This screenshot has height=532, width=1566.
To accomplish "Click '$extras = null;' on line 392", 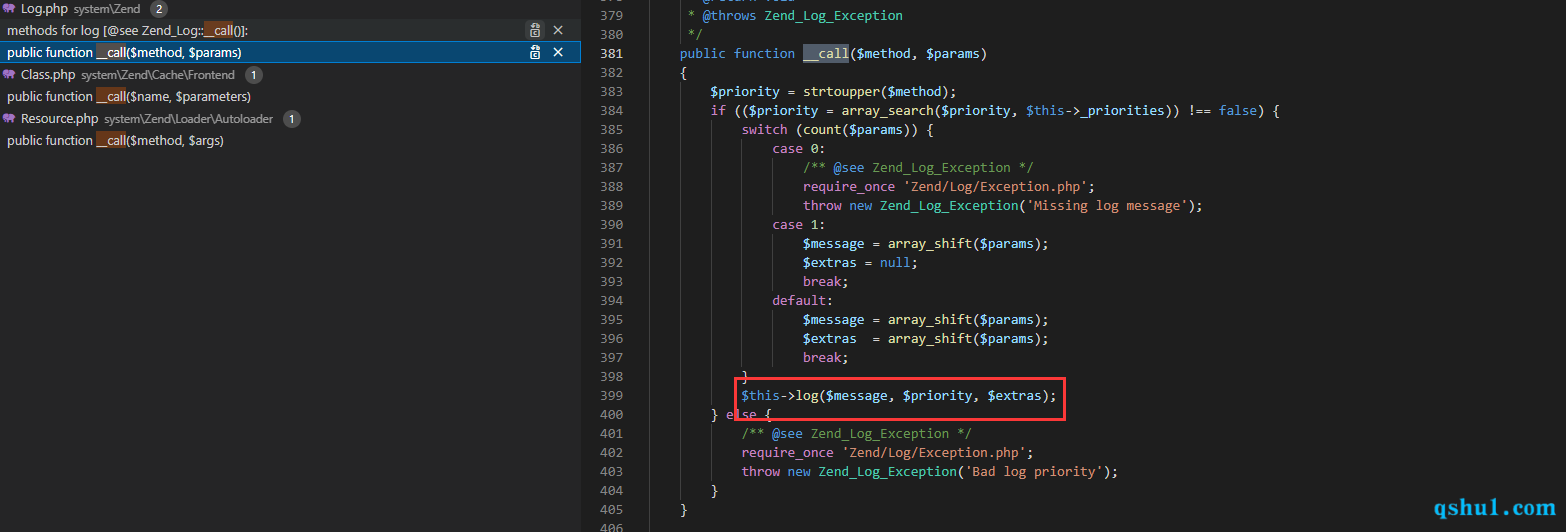I will [860, 263].
